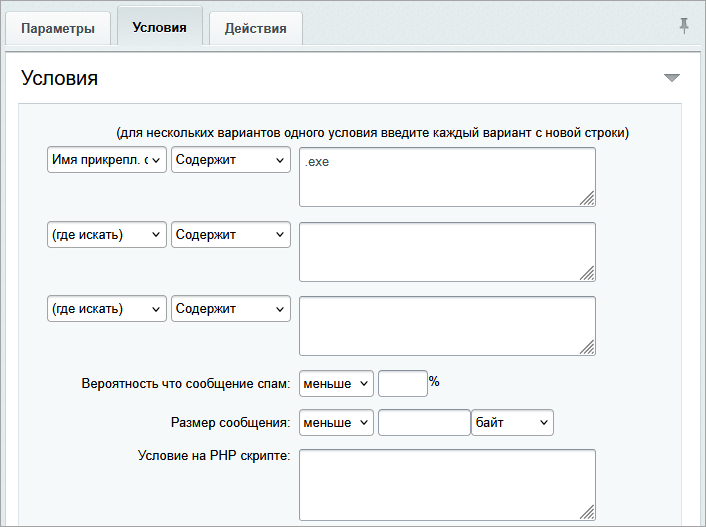This screenshot has height=527, width=706.
Task: Open third row 'Содержит' dropdown
Action: (x=231, y=309)
